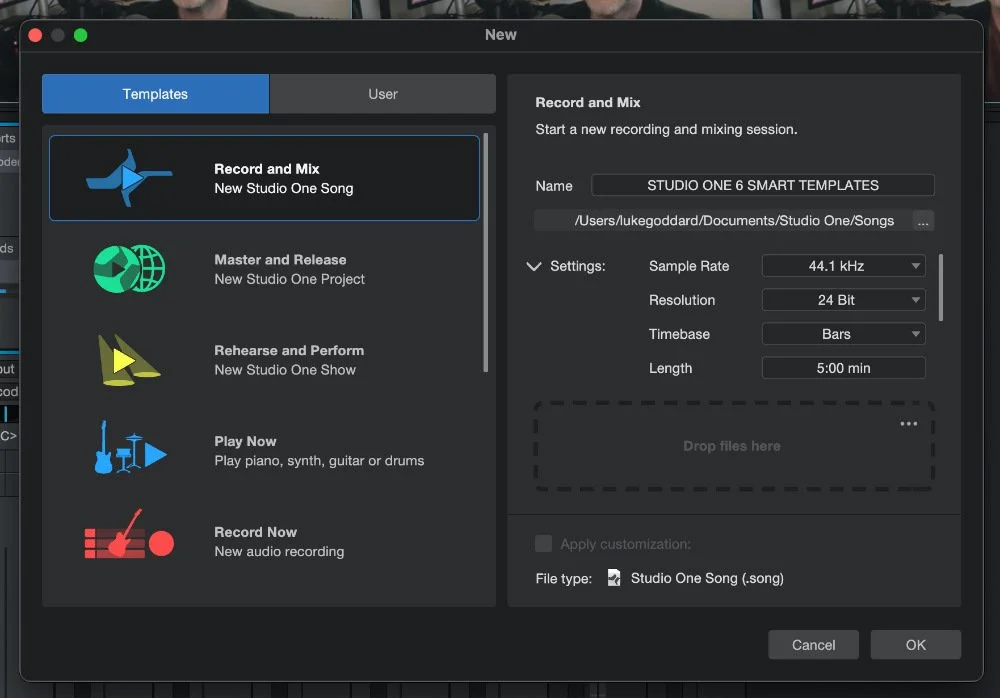Switch to the Templates tab

pyautogui.click(x=155, y=94)
